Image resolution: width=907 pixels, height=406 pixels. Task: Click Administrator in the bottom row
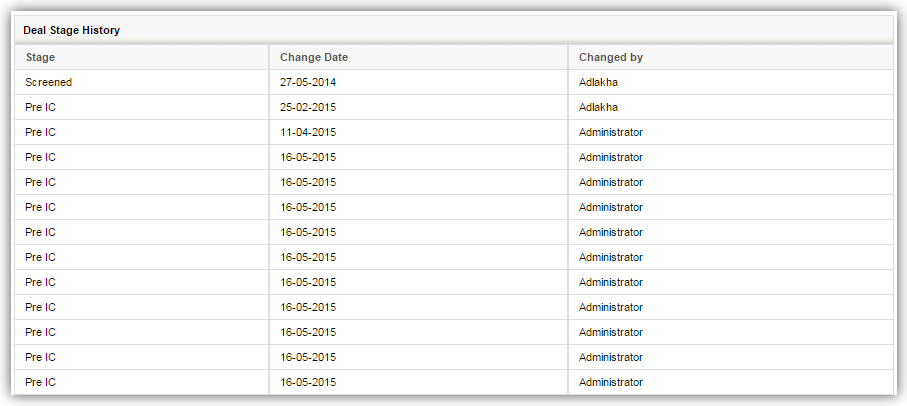611,382
